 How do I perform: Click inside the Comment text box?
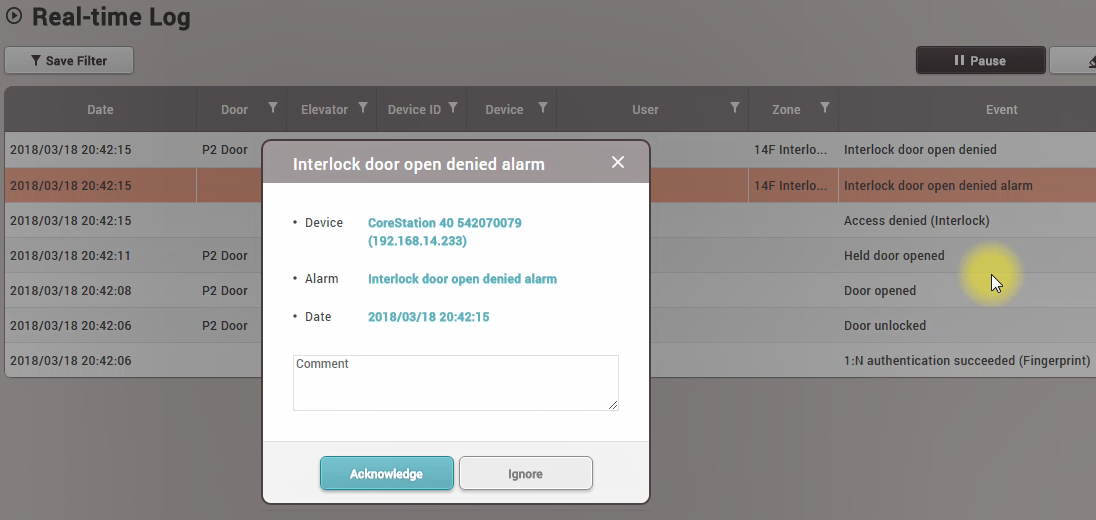point(455,383)
